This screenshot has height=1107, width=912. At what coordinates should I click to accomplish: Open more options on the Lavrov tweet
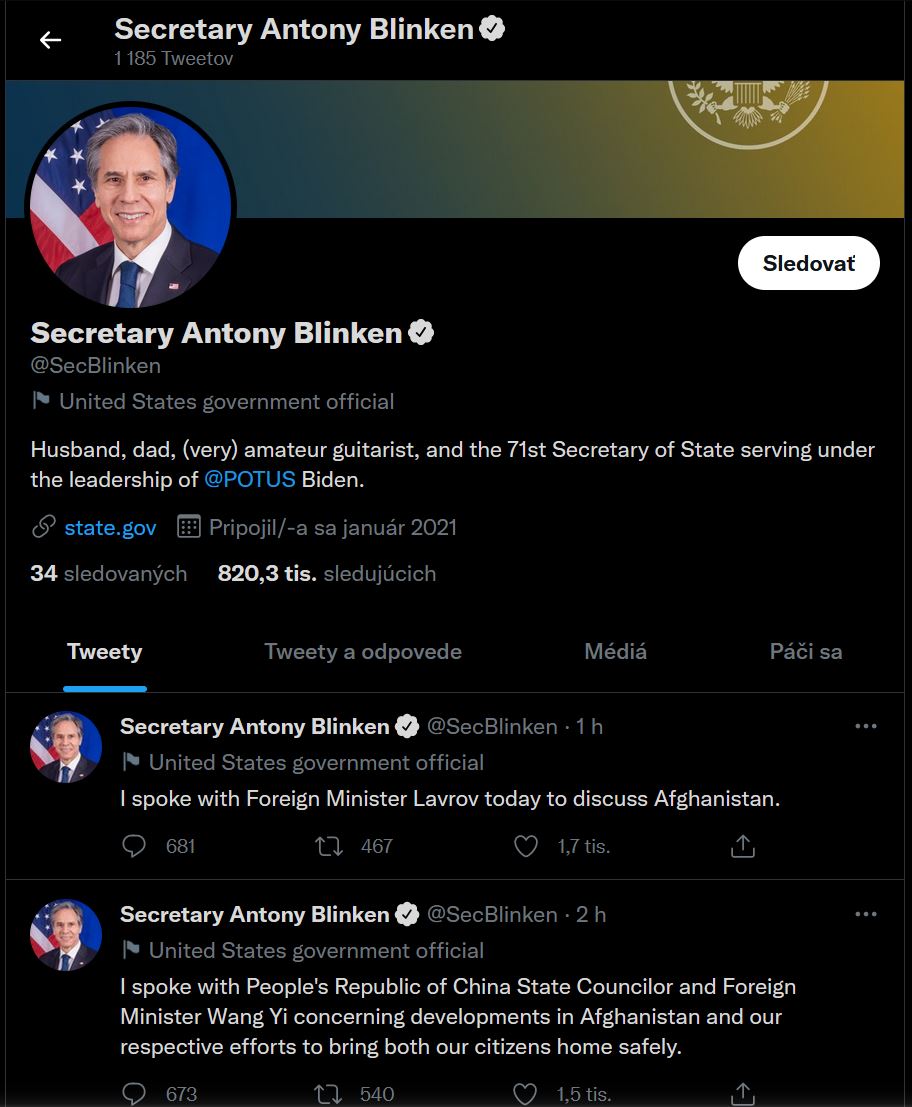click(866, 727)
